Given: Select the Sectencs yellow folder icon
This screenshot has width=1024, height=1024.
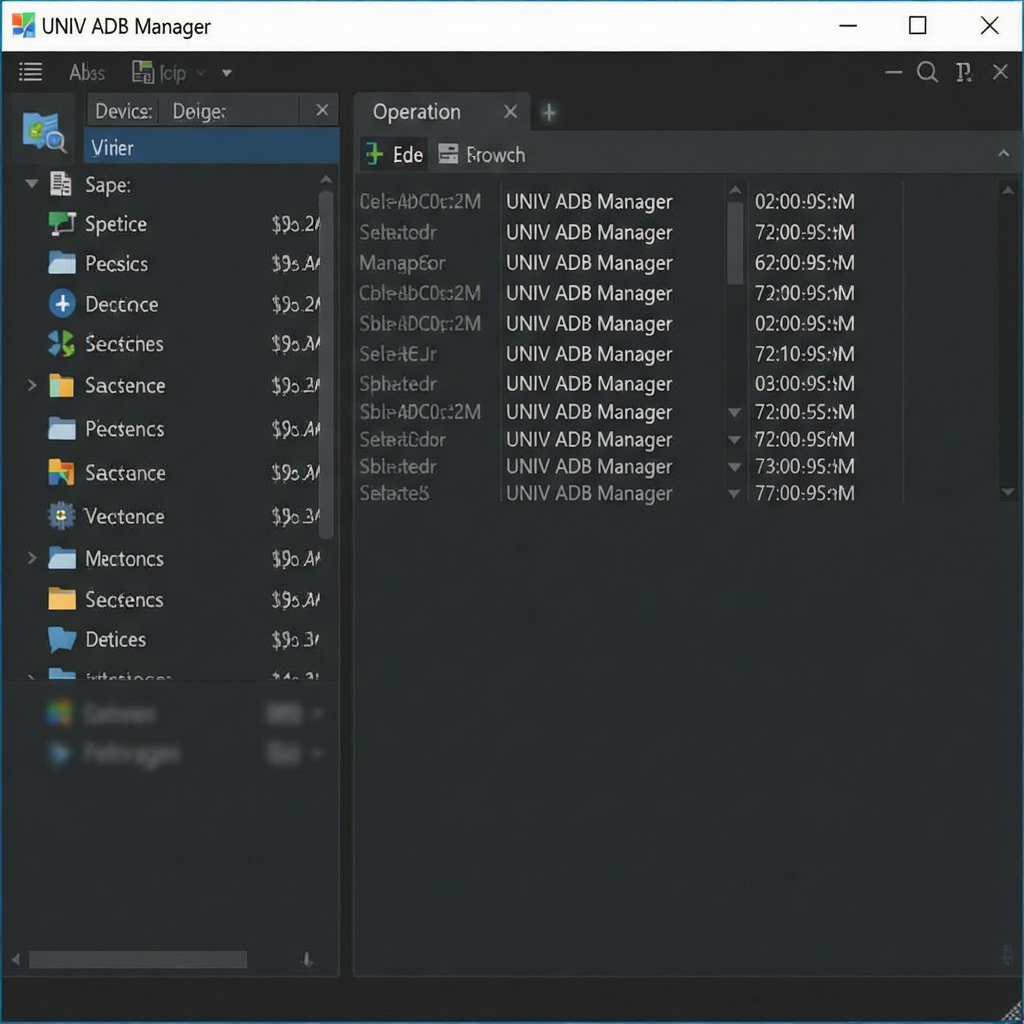Looking at the screenshot, I should pos(62,599).
